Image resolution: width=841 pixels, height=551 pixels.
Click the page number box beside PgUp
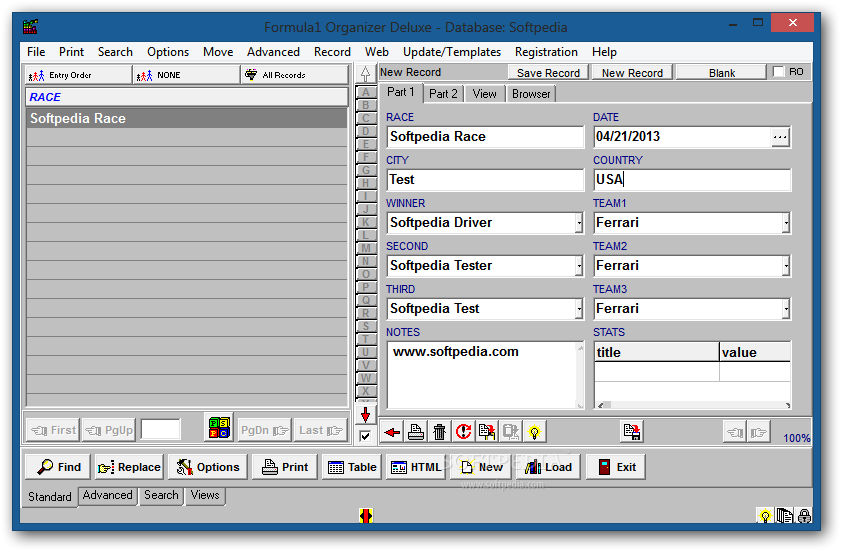pos(160,430)
